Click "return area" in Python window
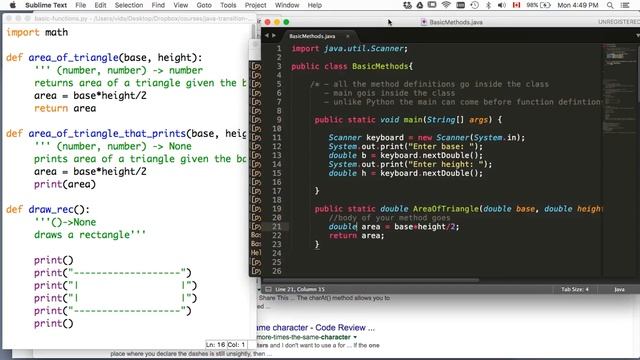Image resolution: width=640 pixels, height=360 pixels. click(x=65, y=108)
